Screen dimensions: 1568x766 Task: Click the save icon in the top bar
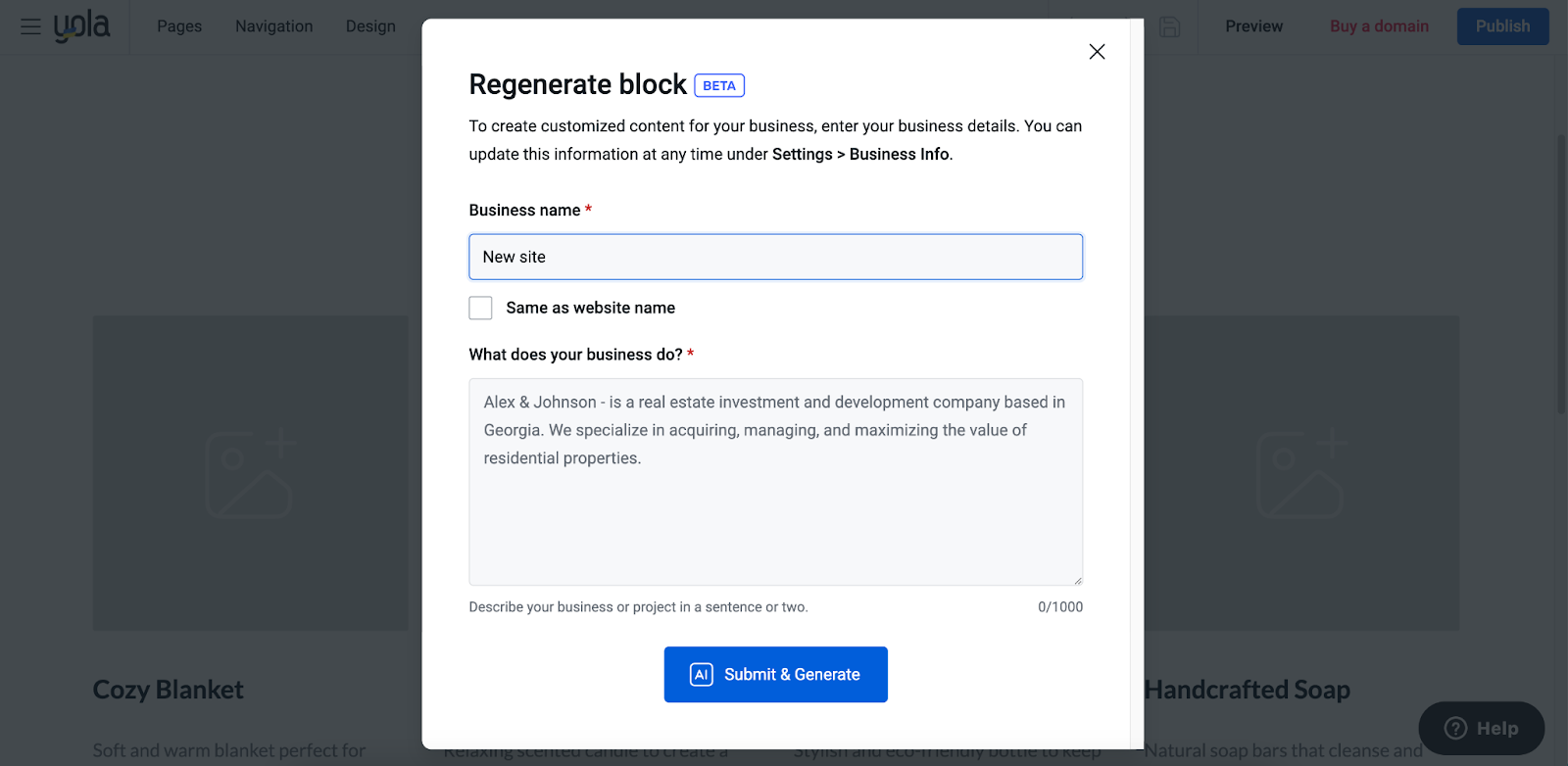pos(1169,26)
